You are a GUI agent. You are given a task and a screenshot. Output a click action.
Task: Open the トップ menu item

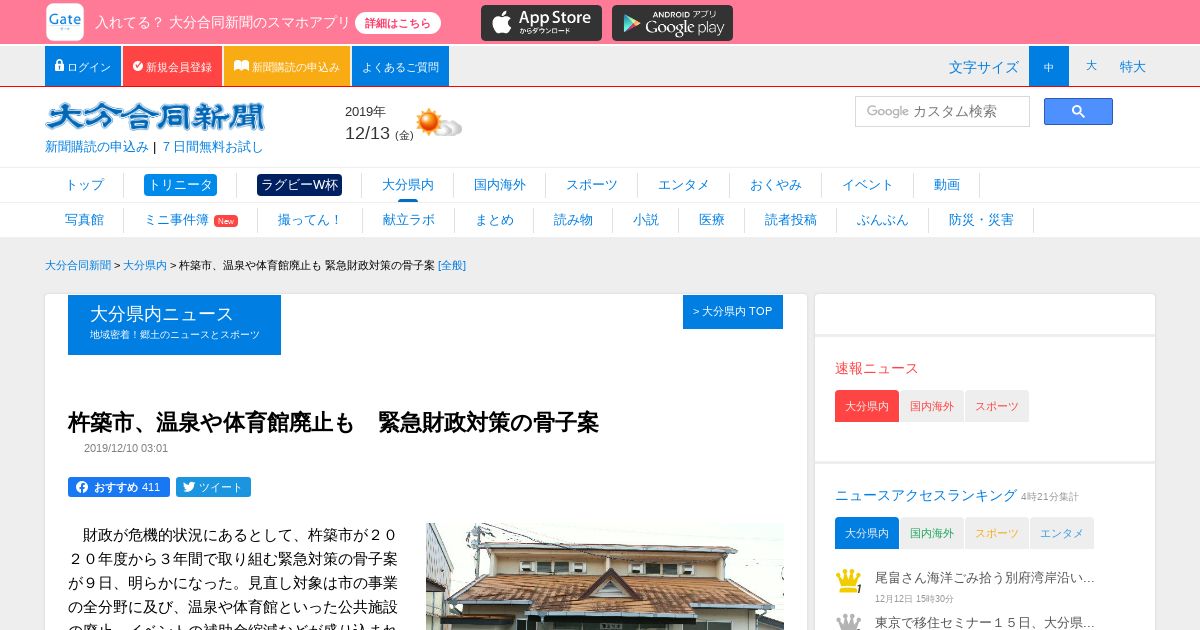pos(84,185)
